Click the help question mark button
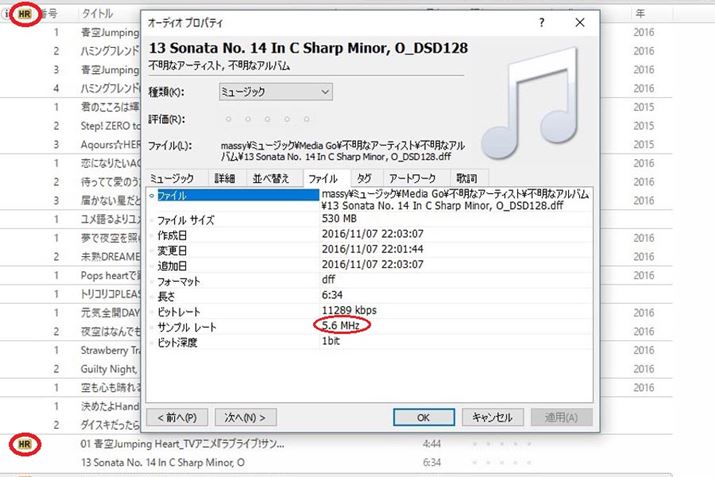The height and width of the screenshot is (477, 715). [x=541, y=22]
